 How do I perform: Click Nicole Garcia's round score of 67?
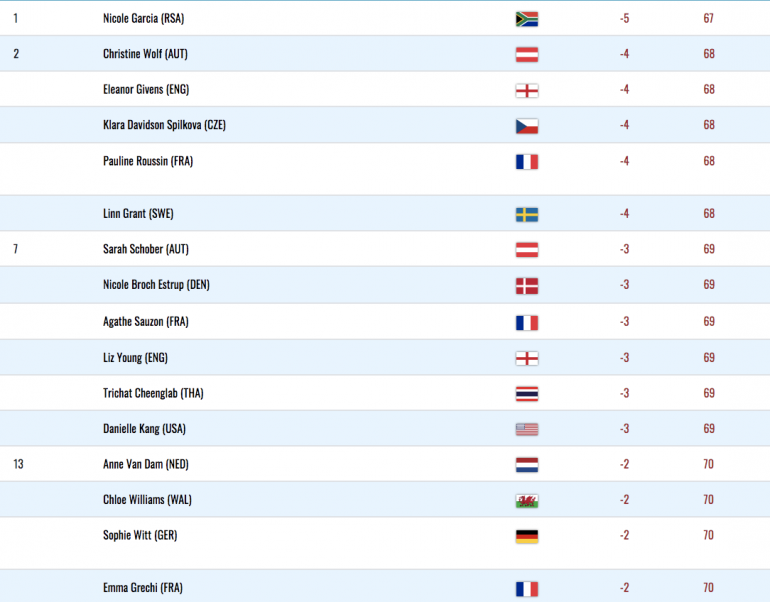click(x=708, y=19)
